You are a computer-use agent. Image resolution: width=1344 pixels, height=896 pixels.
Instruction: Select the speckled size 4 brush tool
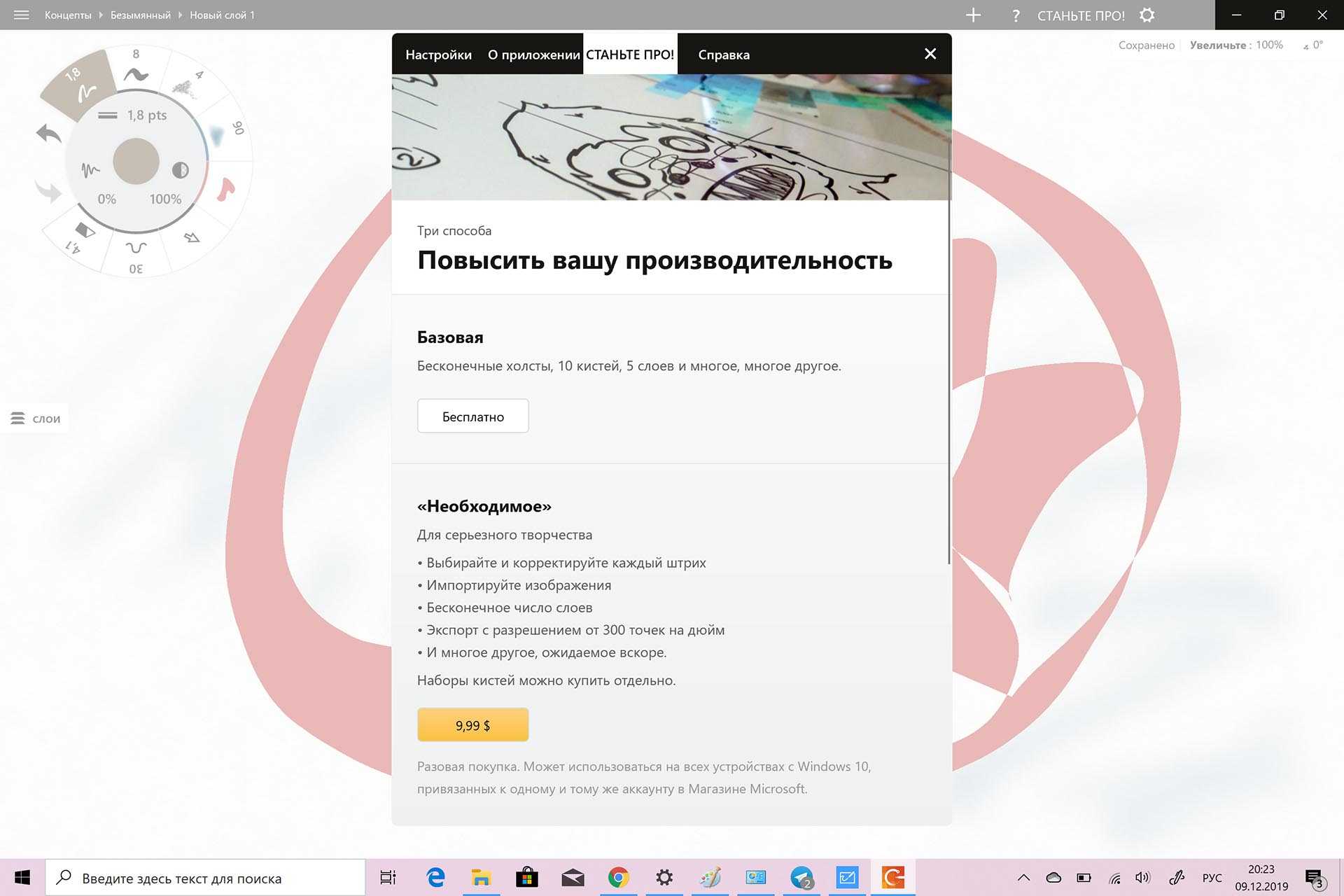coord(185,87)
